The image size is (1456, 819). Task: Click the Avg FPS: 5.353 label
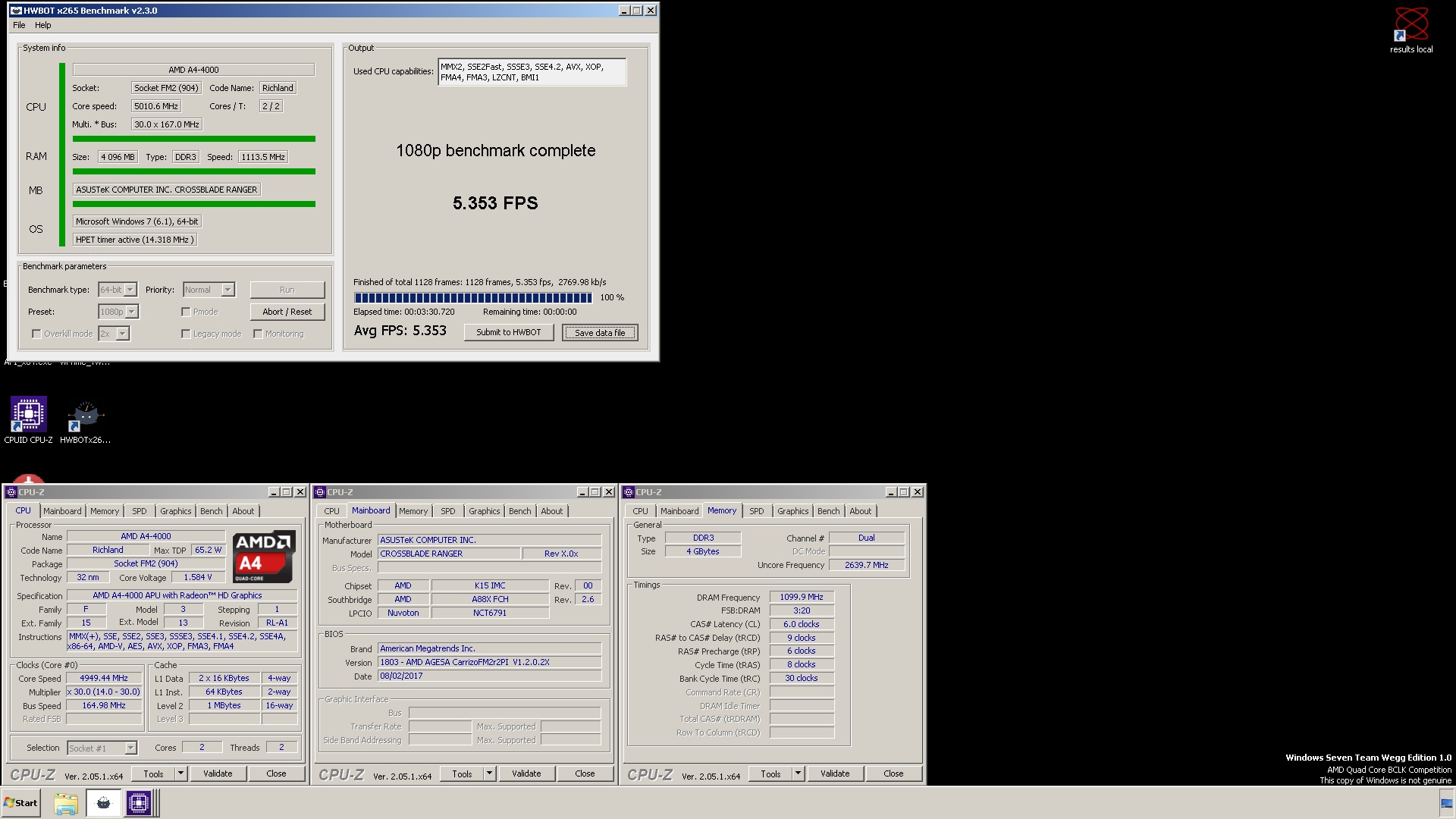(400, 331)
